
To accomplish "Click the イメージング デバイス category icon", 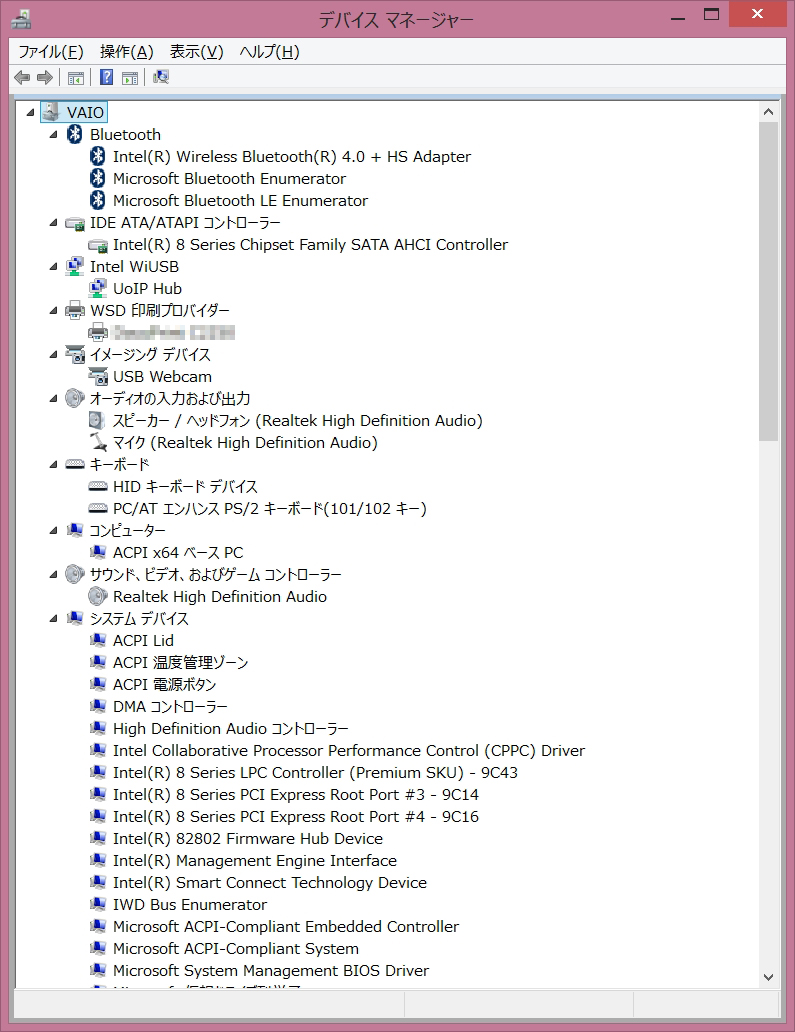I will [x=75, y=354].
